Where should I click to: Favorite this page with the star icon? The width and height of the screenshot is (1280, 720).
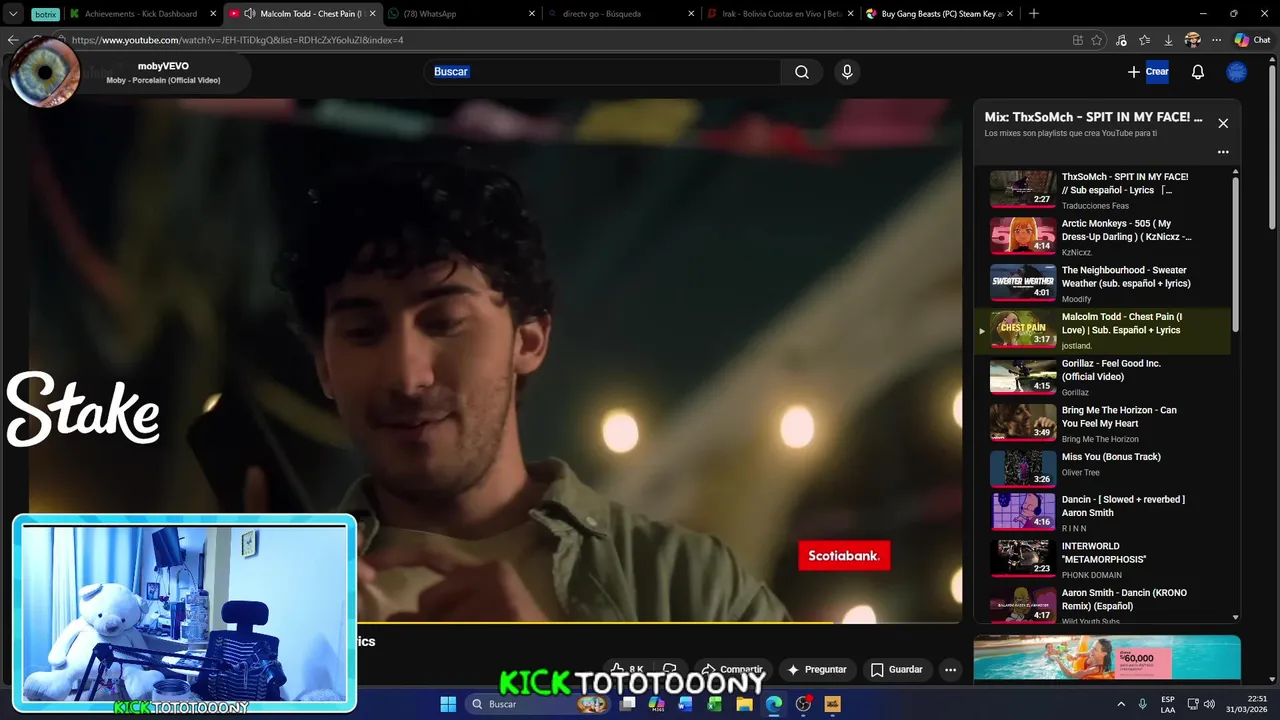[x=1097, y=40]
